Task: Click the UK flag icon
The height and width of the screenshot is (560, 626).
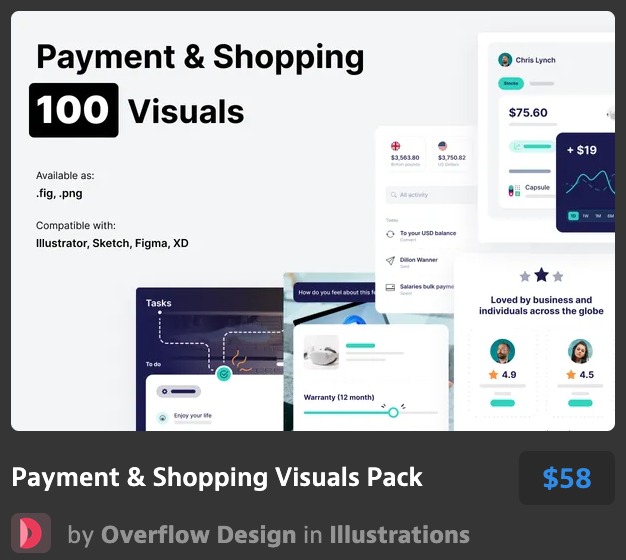Action: click(396, 145)
